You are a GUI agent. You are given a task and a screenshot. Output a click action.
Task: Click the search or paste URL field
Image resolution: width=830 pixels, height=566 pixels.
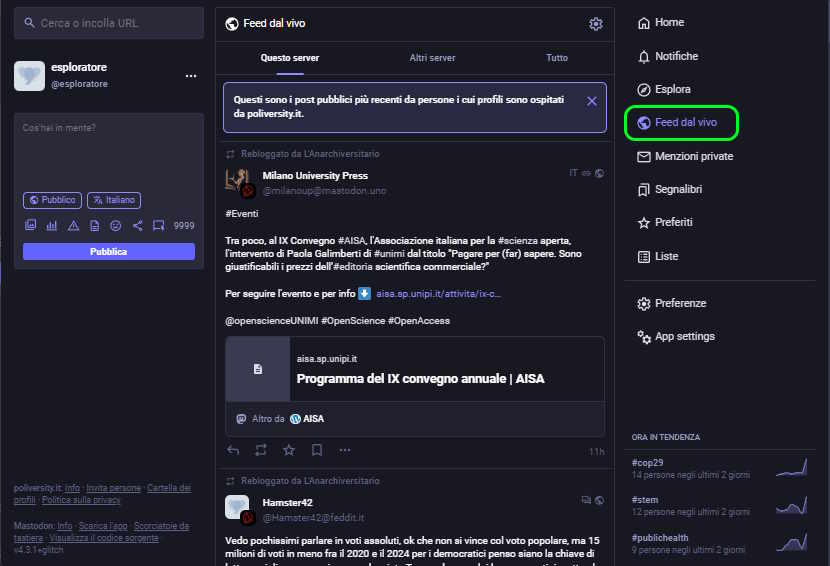pyautogui.click(x=109, y=23)
